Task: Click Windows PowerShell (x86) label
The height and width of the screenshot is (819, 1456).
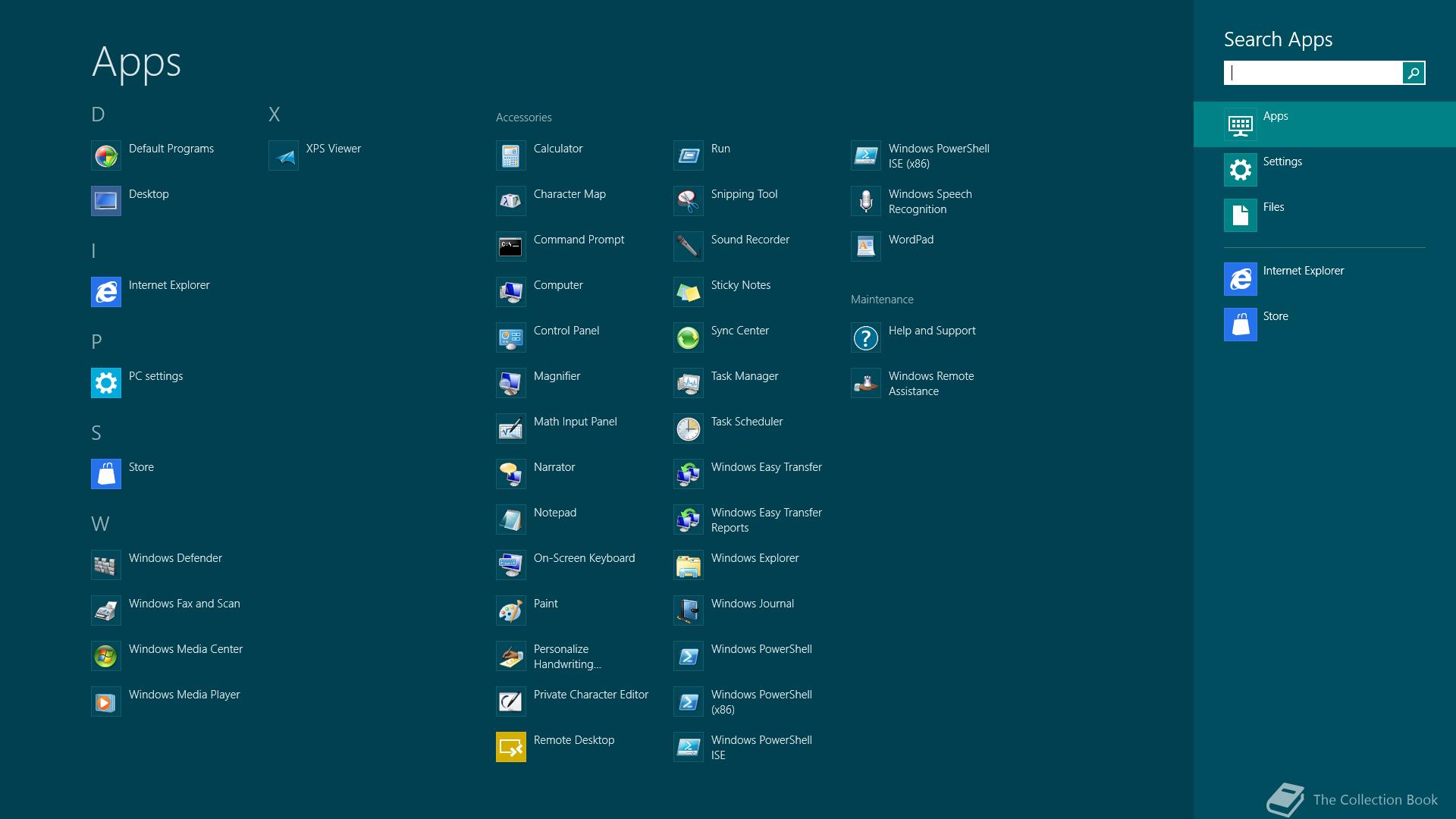Action: click(761, 702)
